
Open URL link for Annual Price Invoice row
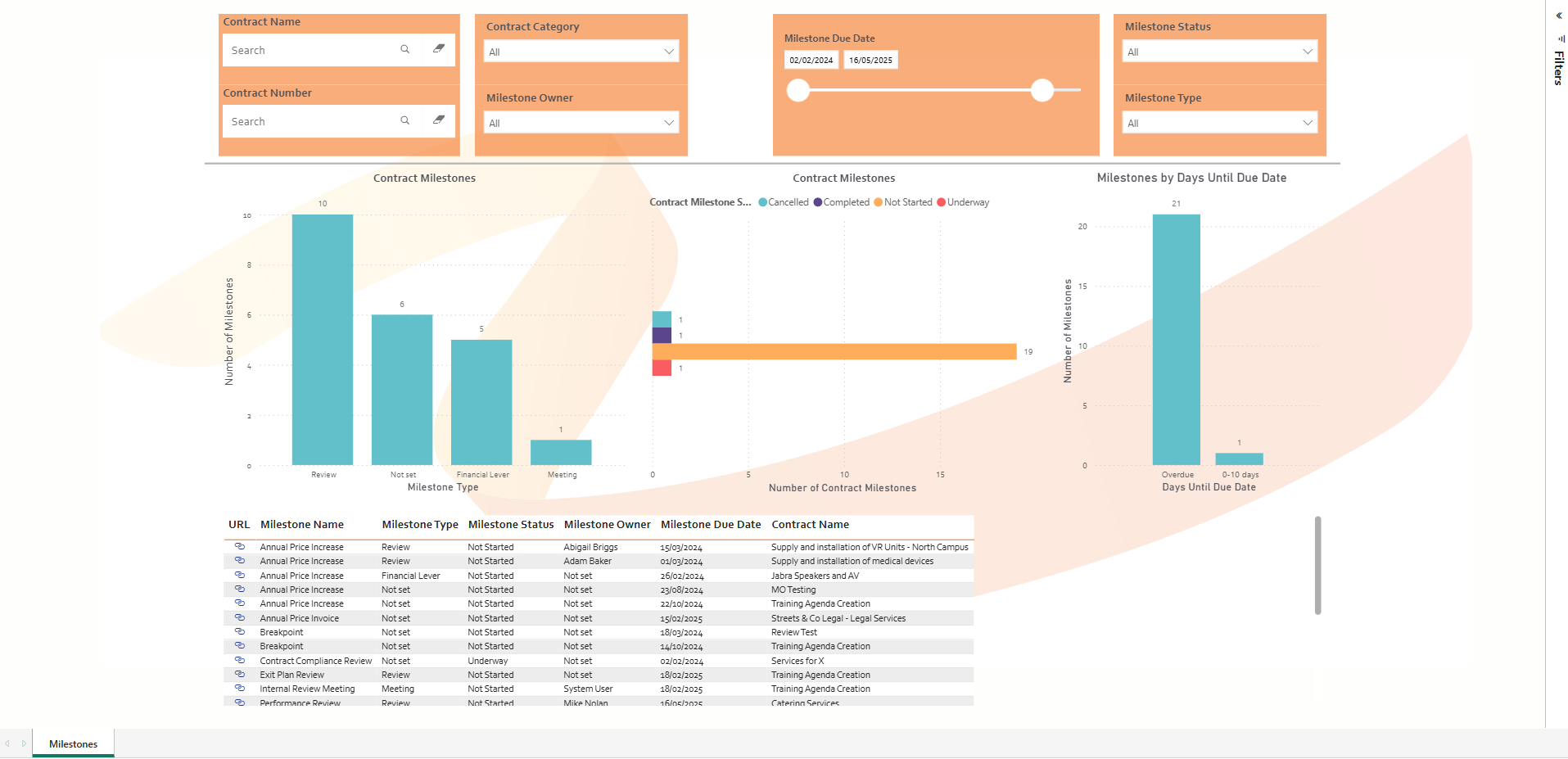240,617
